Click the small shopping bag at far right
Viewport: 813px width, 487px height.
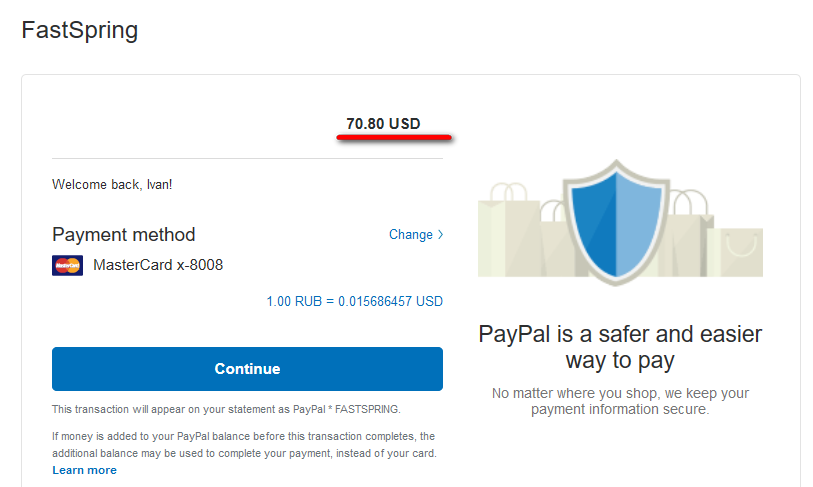point(739,252)
